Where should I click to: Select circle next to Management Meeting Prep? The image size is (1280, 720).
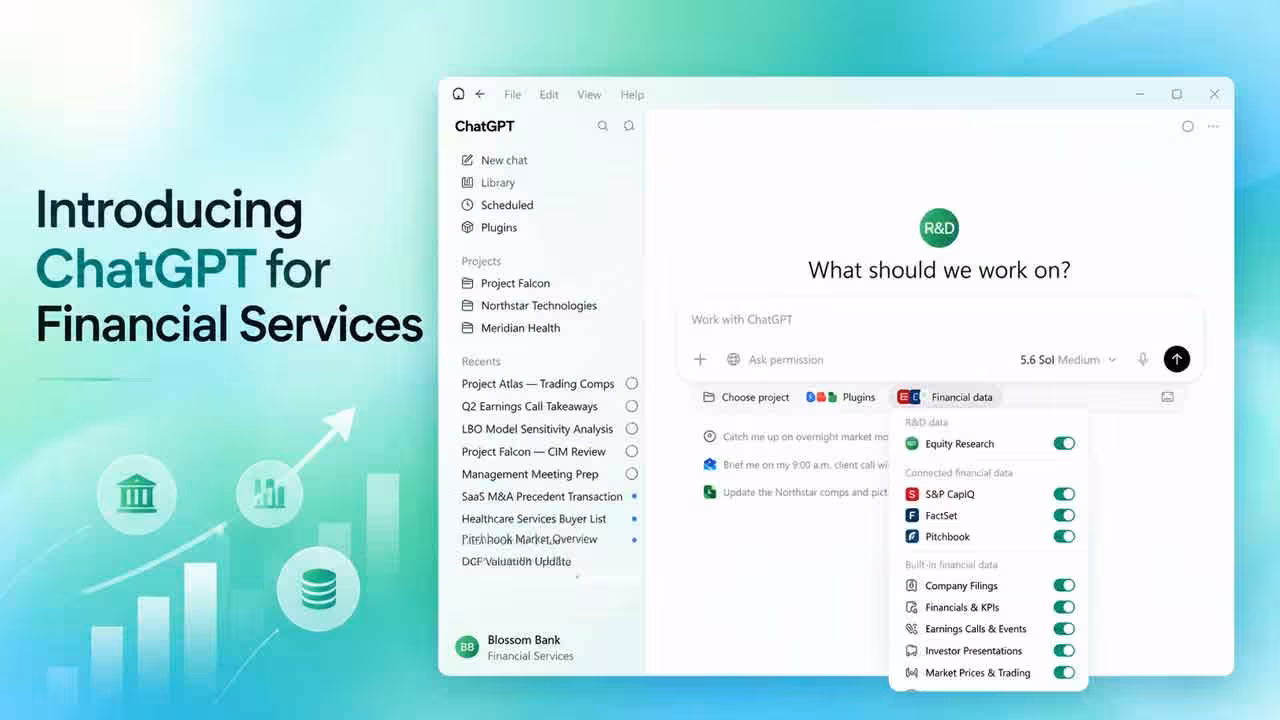pos(631,474)
